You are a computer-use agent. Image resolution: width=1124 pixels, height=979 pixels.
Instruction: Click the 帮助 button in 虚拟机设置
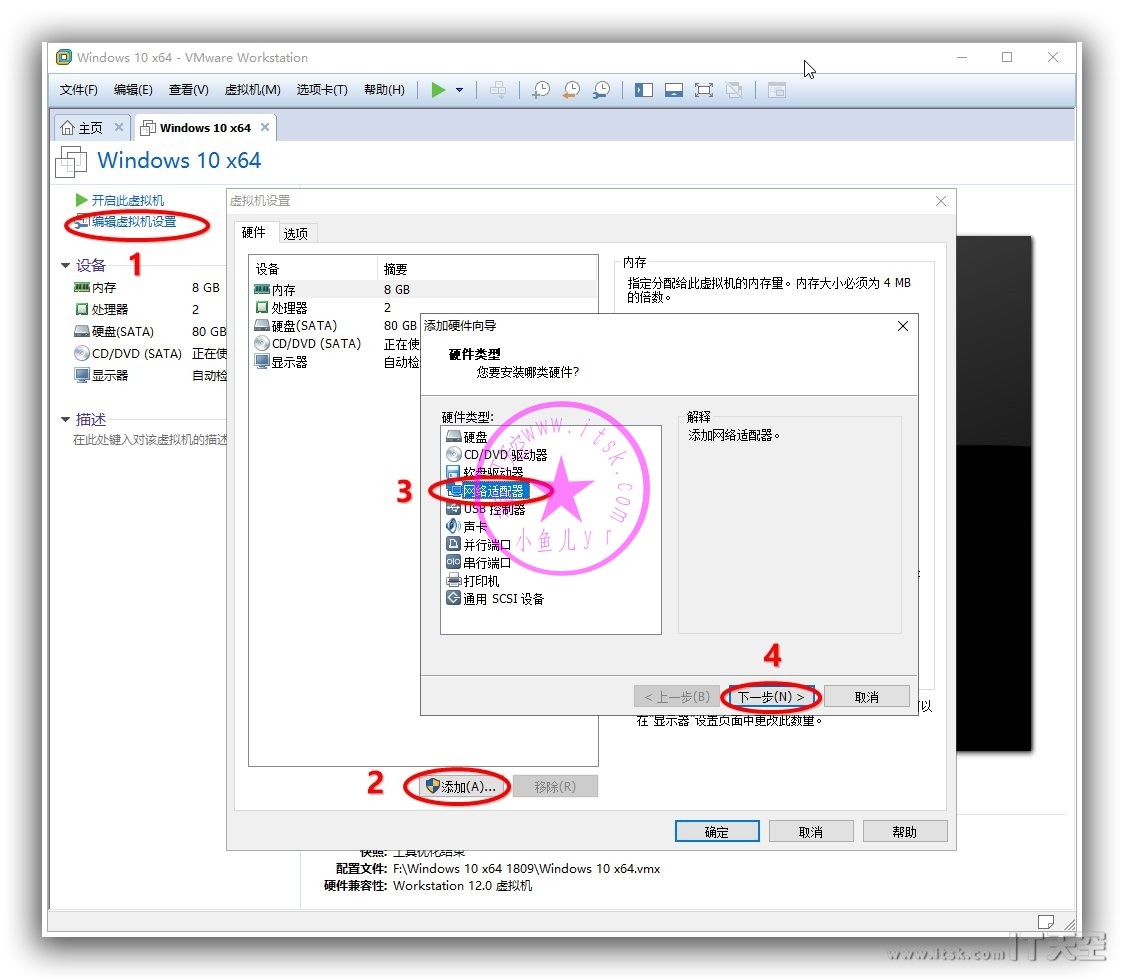click(905, 831)
